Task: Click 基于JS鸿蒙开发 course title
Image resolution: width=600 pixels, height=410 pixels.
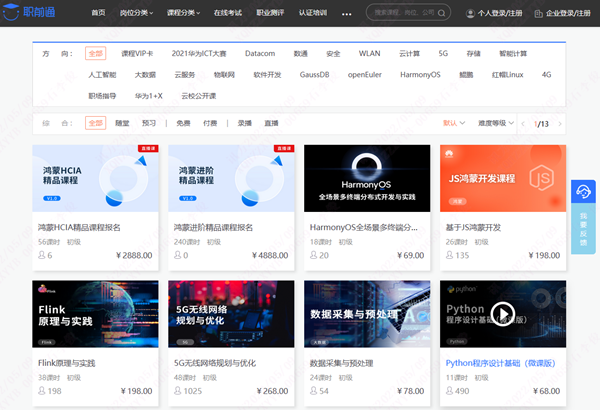Action: [x=473, y=227]
